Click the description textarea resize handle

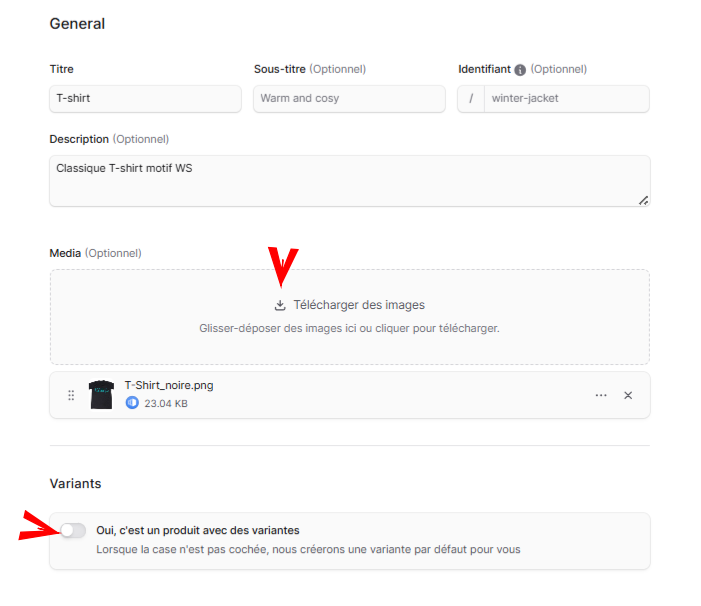point(643,201)
